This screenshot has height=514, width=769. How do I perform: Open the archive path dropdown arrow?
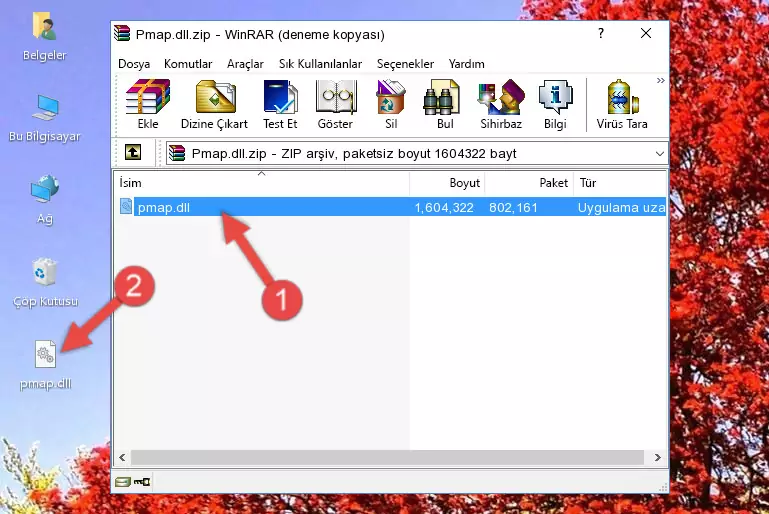pyautogui.click(x=660, y=154)
